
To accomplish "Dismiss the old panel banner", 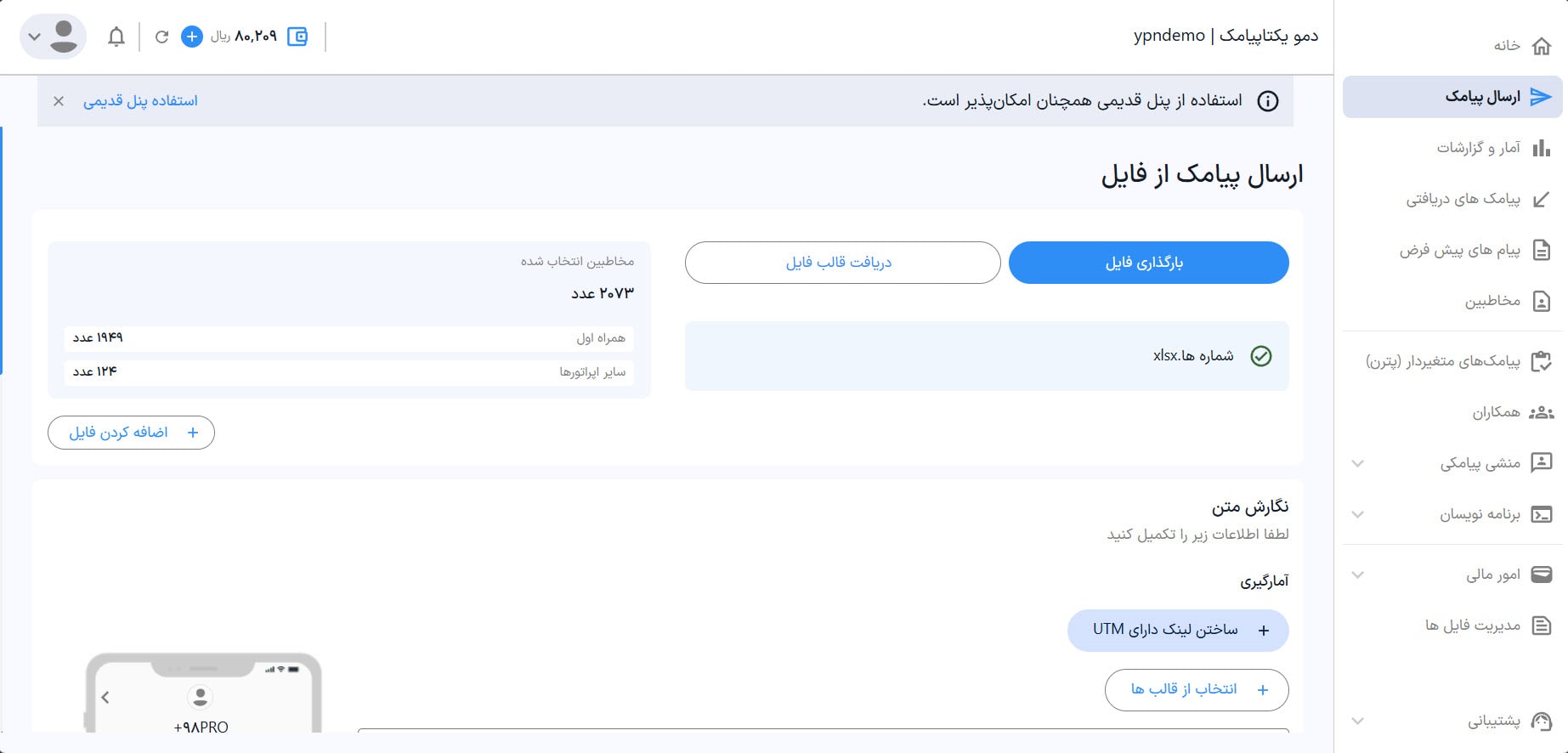I will 59,101.
